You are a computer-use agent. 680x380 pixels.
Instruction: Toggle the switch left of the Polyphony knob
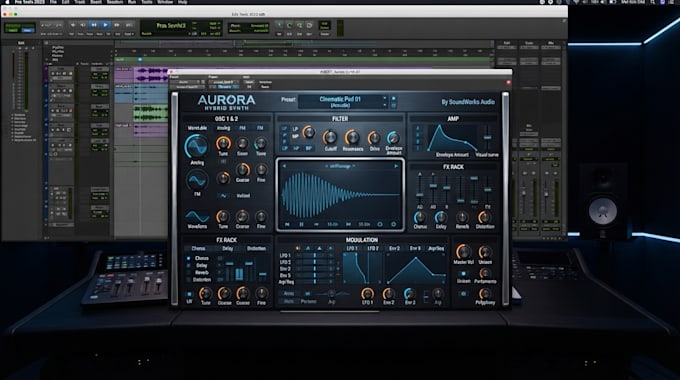click(463, 294)
